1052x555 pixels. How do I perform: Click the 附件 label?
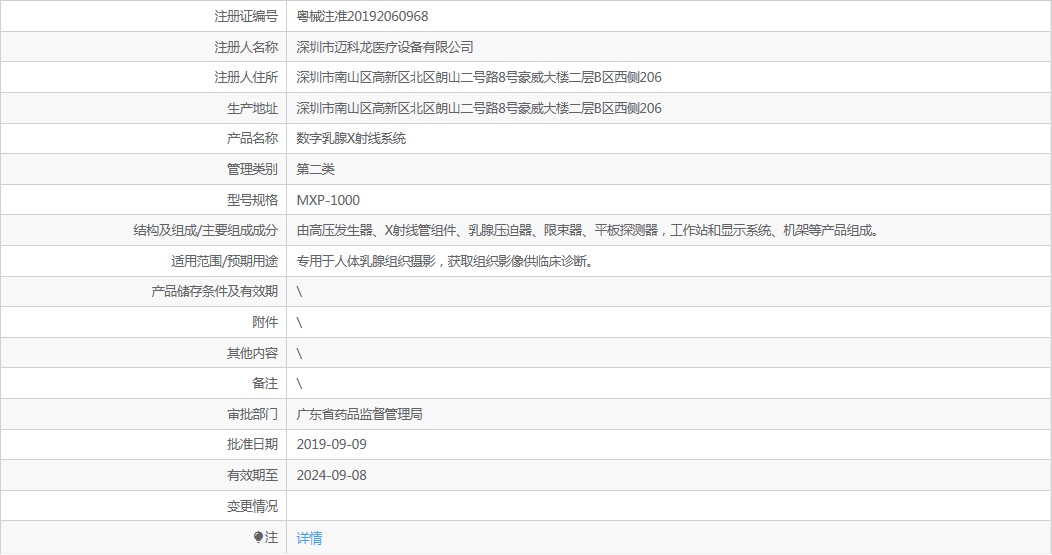click(265, 322)
